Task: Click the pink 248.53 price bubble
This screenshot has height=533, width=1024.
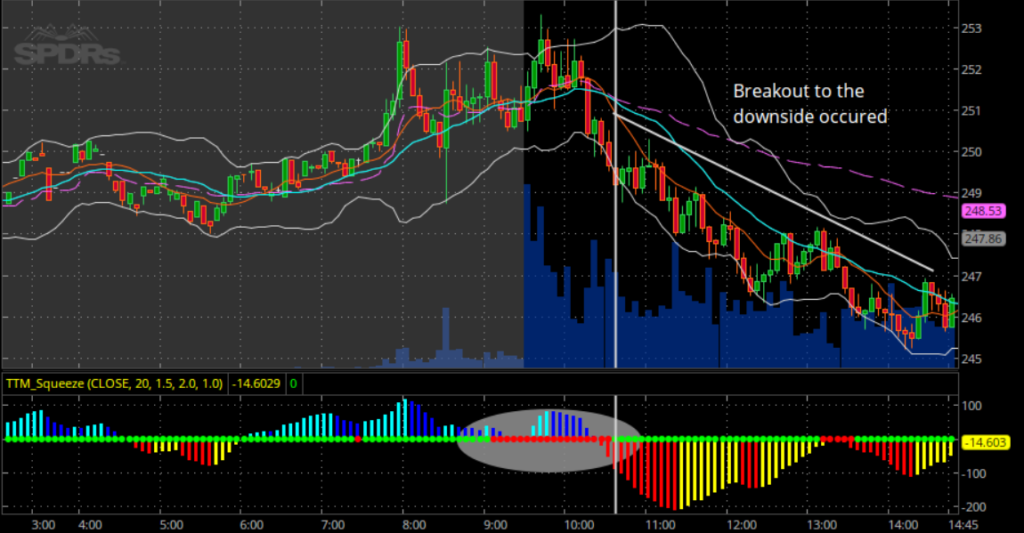Action: (x=983, y=211)
